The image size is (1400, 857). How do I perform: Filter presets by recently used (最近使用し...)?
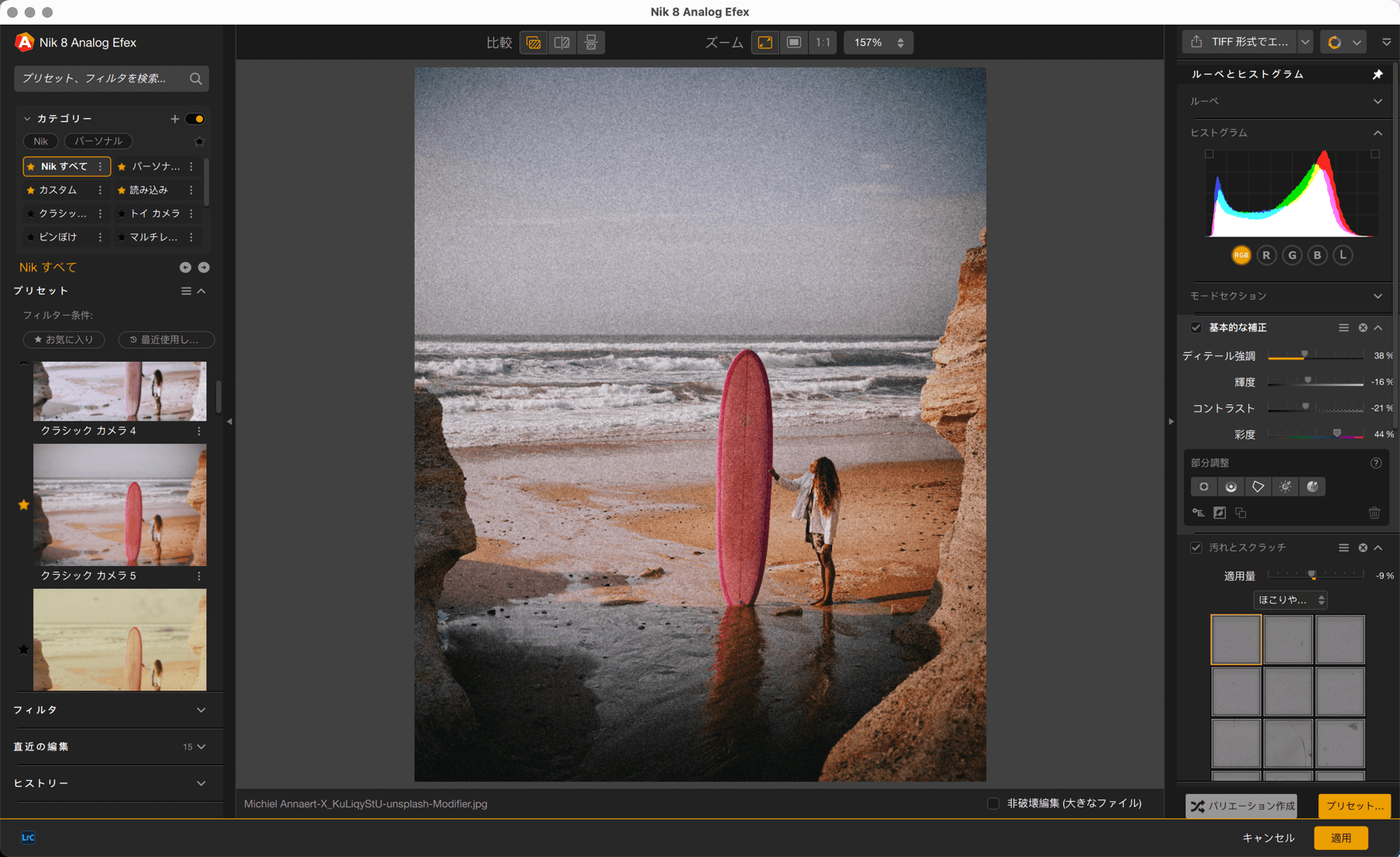click(x=166, y=340)
